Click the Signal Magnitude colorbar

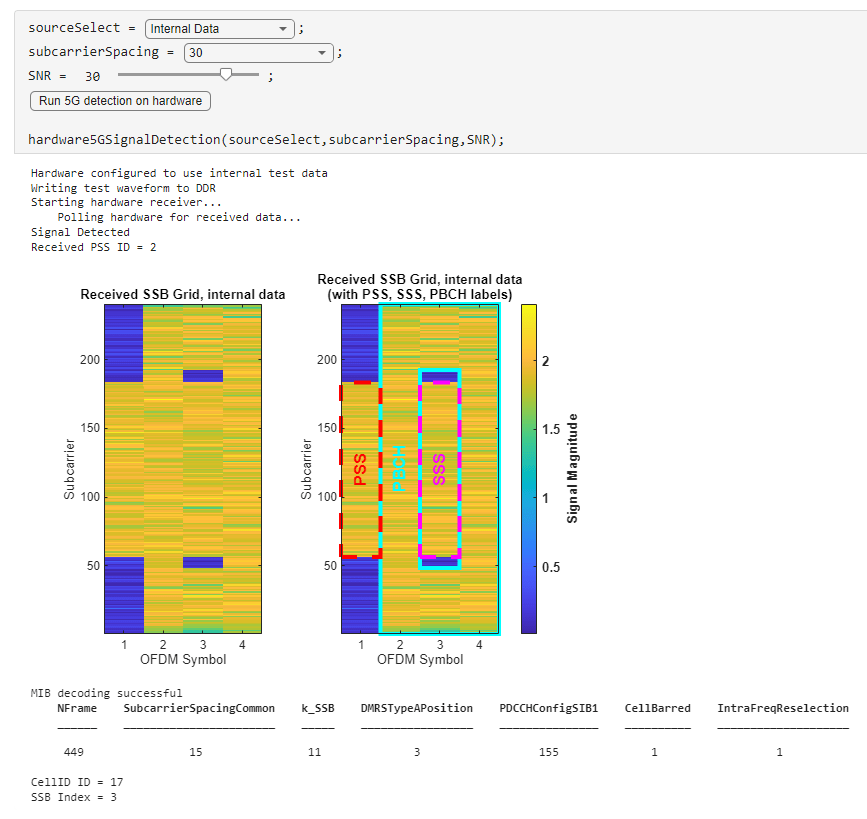(529, 469)
